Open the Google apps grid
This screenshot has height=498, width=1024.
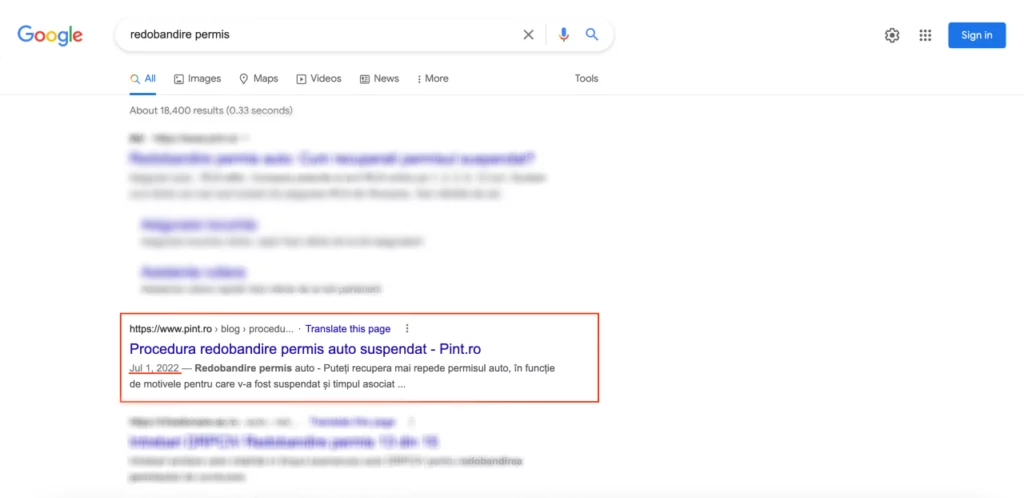[x=925, y=36]
